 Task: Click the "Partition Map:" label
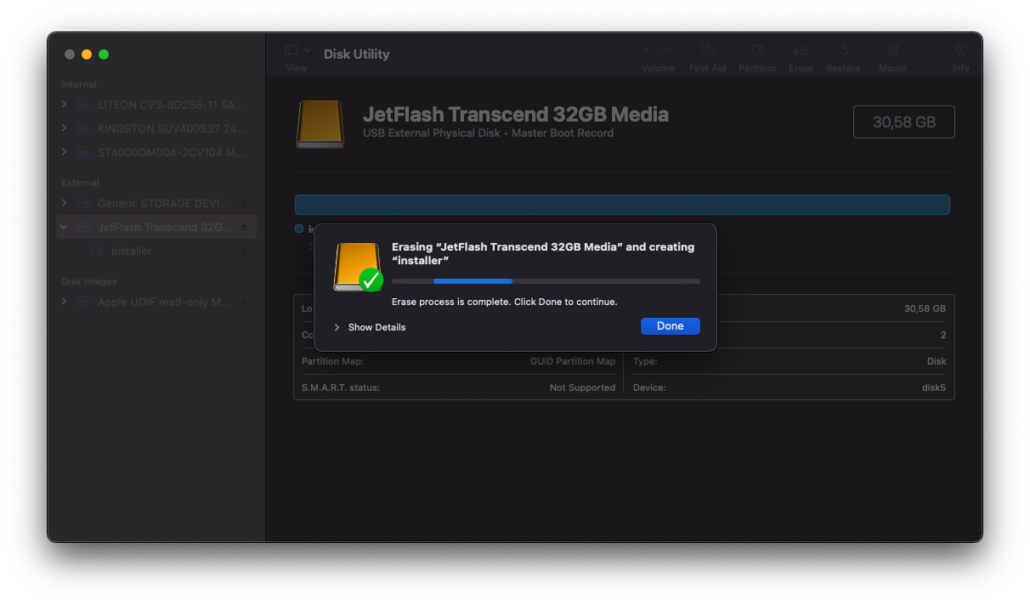click(332, 361)
